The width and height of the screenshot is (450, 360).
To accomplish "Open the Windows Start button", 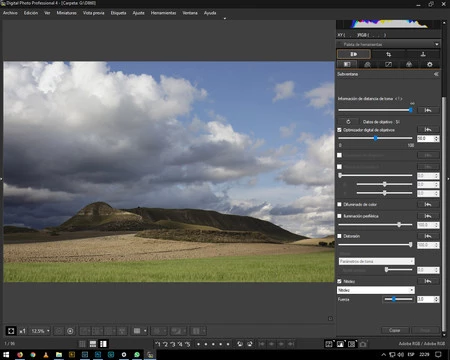I will [6, 355].
